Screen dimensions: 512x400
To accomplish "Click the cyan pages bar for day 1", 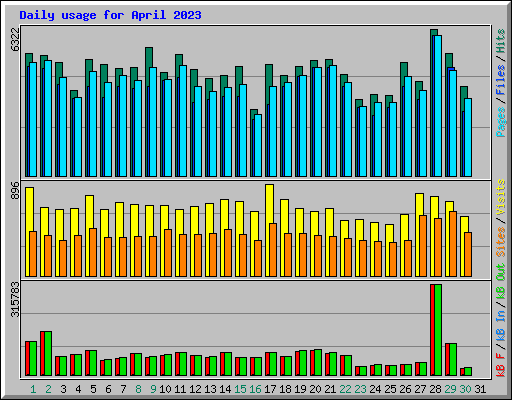I will click(x=33, y=119).
